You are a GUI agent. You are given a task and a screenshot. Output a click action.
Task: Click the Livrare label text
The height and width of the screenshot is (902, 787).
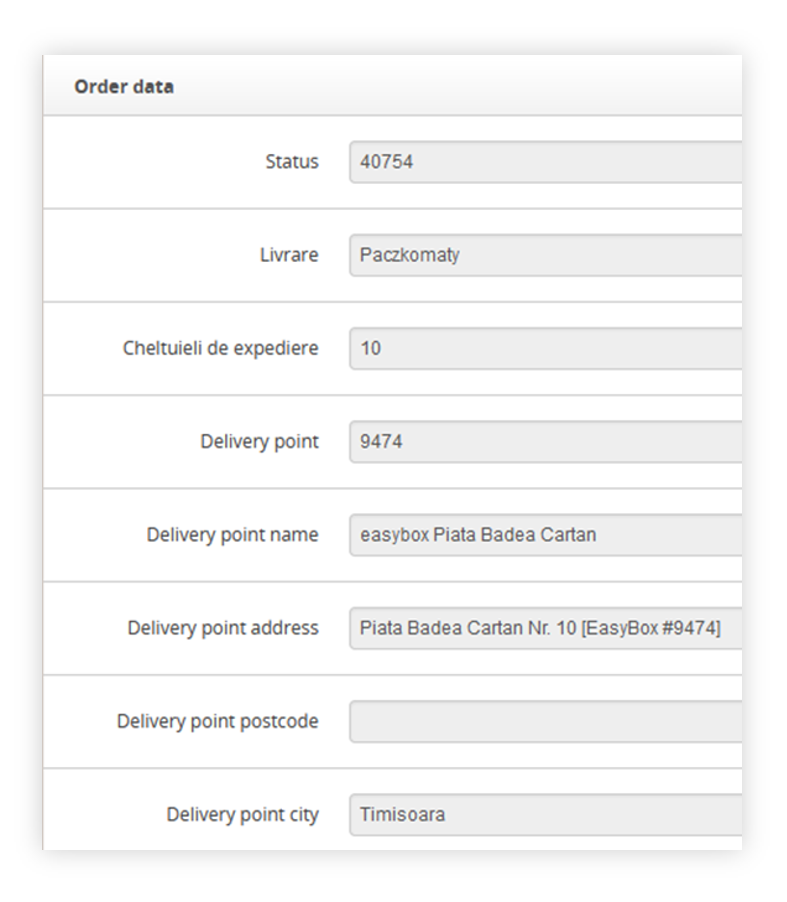click(289, 255)
